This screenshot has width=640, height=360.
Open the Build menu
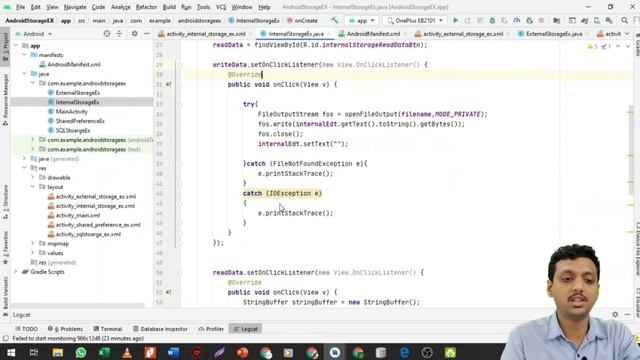(x=169, y=7)
